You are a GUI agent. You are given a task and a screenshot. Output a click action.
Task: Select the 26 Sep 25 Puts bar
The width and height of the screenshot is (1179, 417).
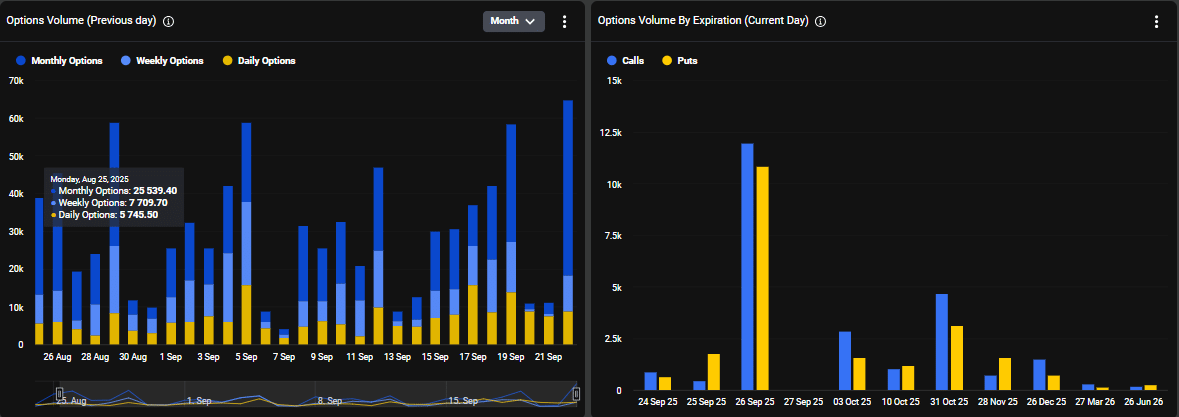point(762,278)
